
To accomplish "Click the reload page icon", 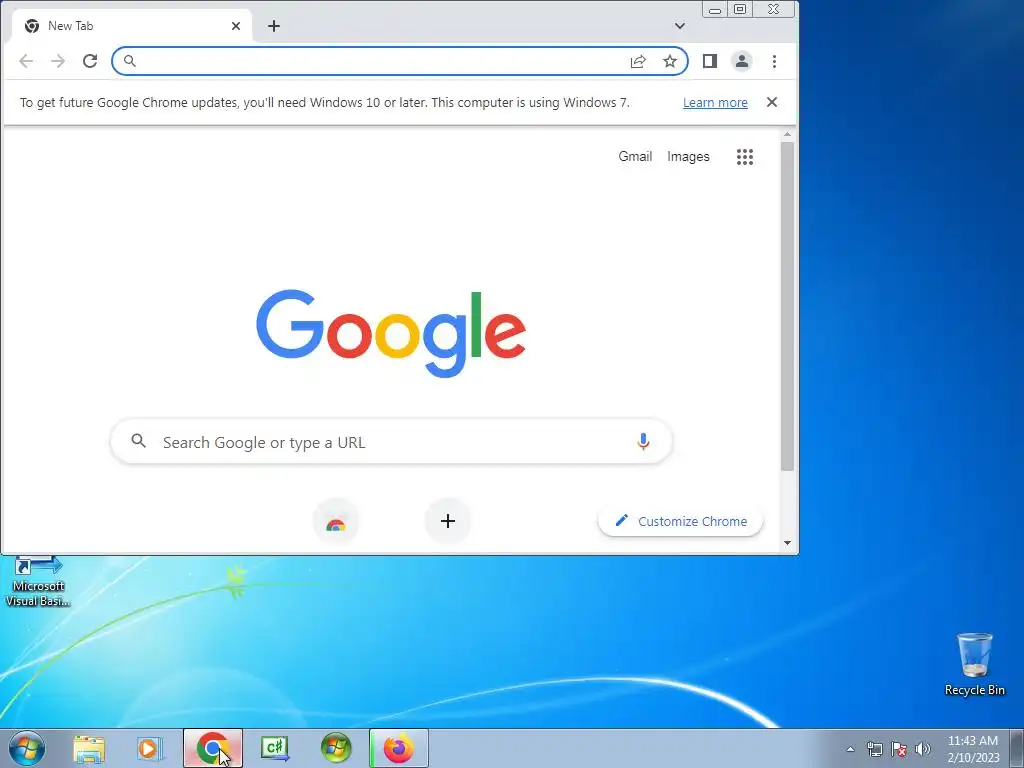I will tap(90, 61).
